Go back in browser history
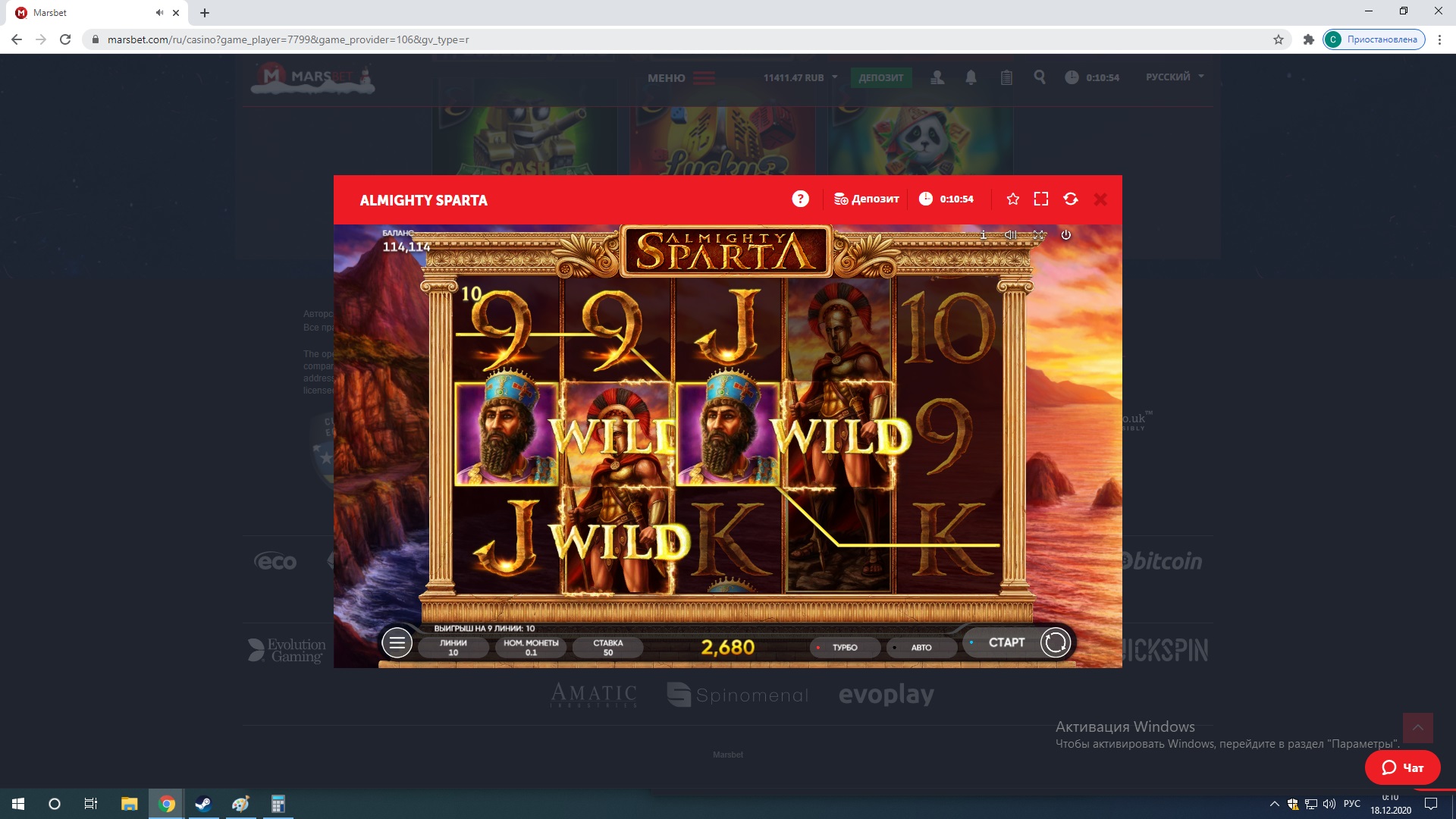Viewport: 1456px width, 819px height. 17,39
